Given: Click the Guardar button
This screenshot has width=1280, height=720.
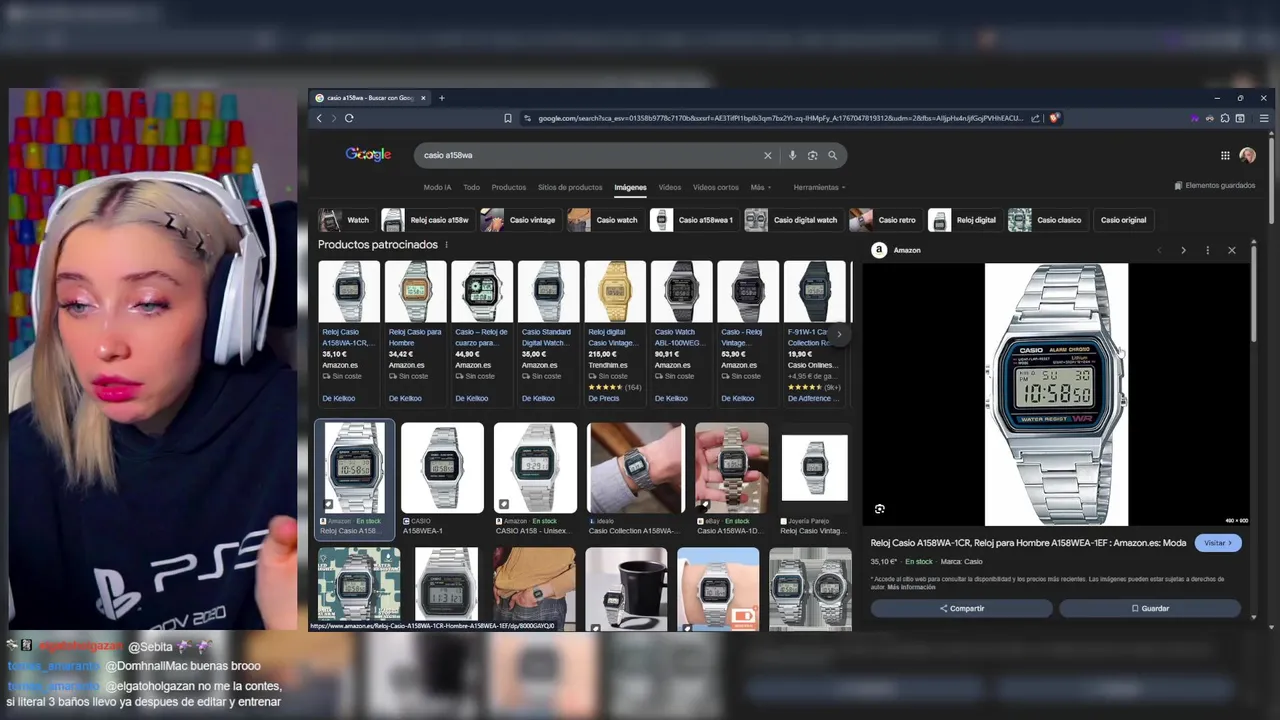Looking at the screenshot, I should point(1150,608).
